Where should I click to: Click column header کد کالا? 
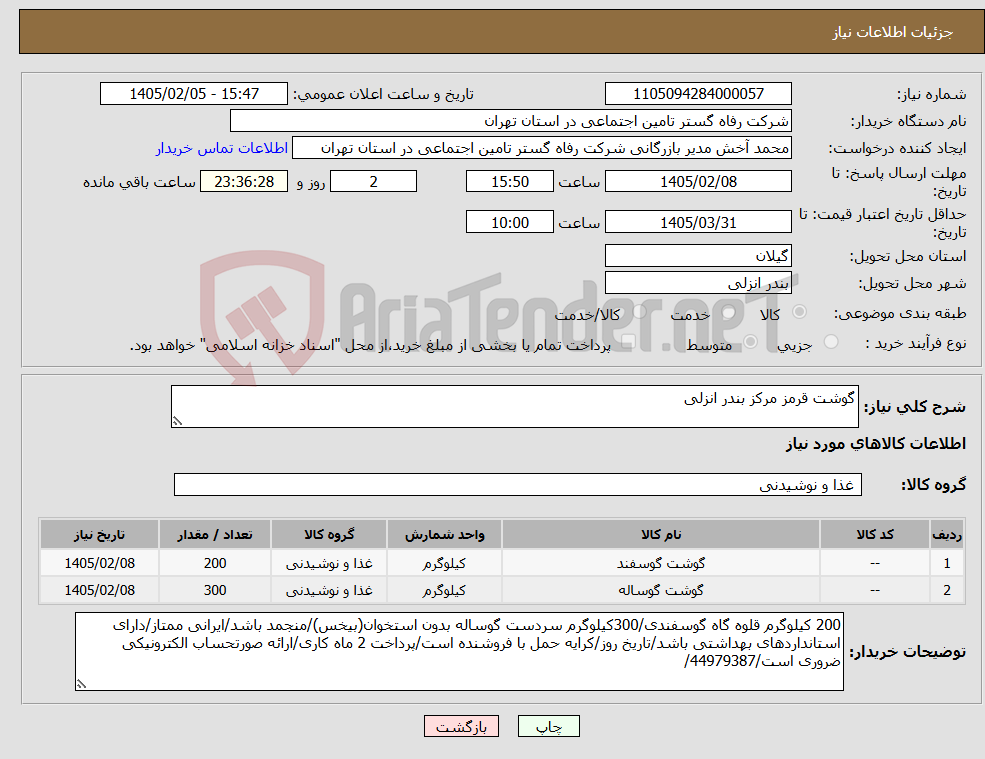pos(874,534)
